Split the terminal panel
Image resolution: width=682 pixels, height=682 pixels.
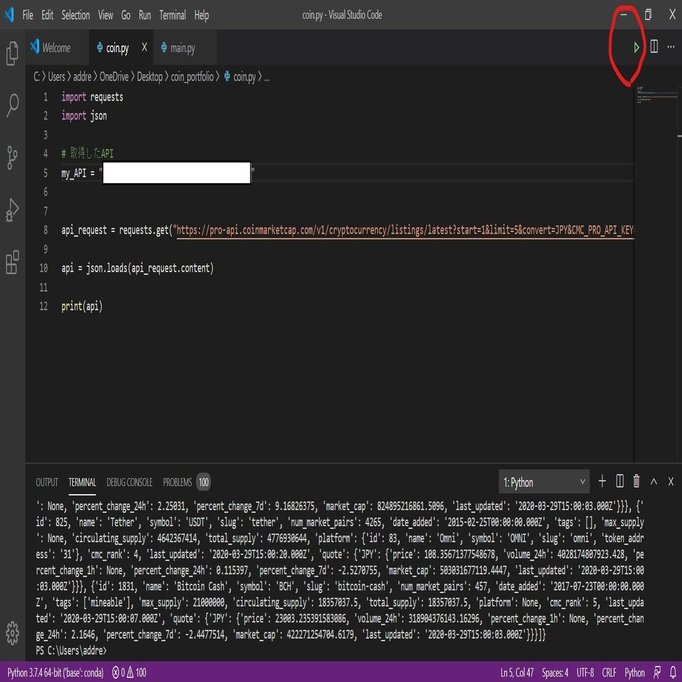pyautogui.click(x=620, y=481)
